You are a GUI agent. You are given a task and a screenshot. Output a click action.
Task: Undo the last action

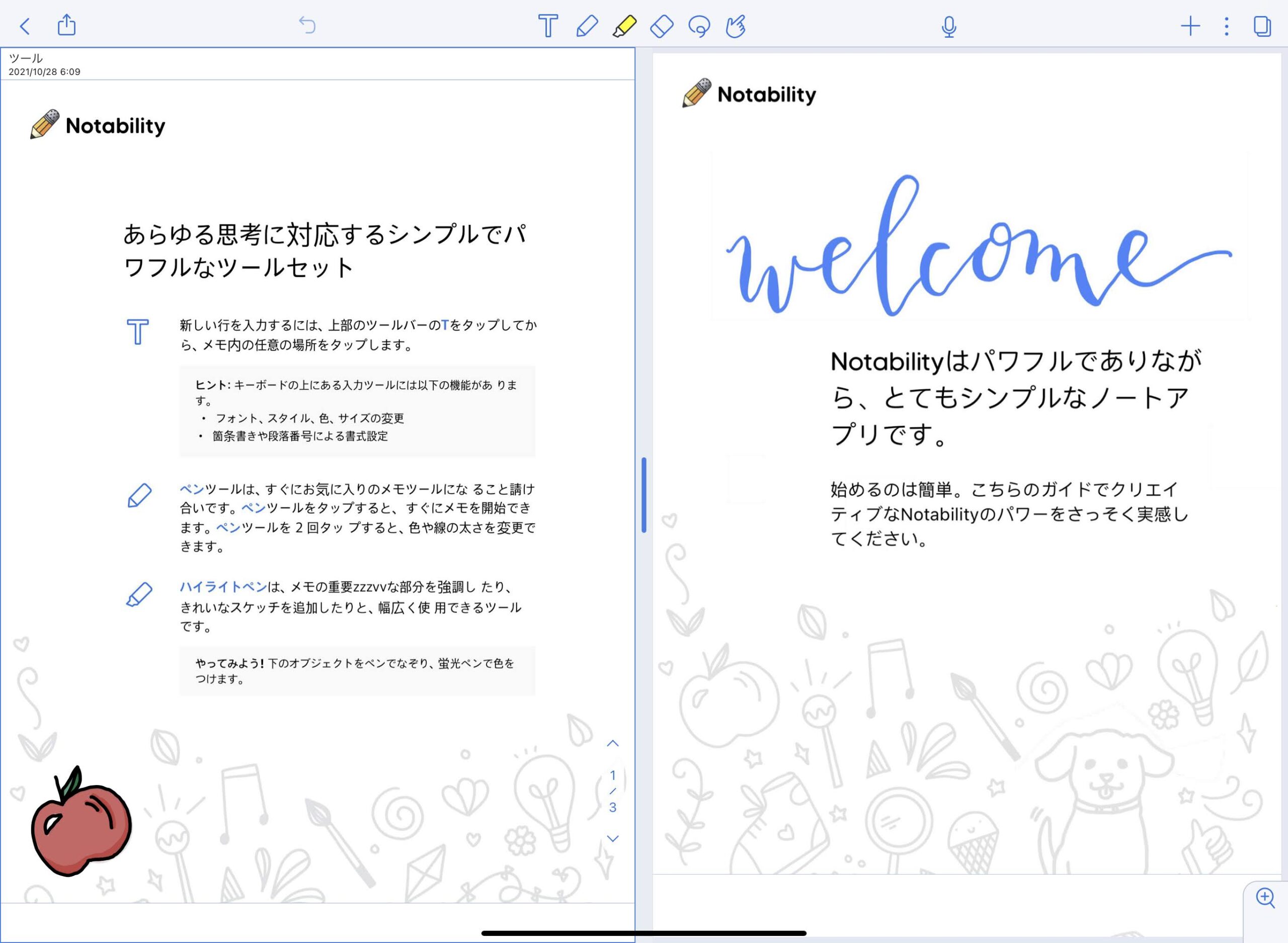307,25
